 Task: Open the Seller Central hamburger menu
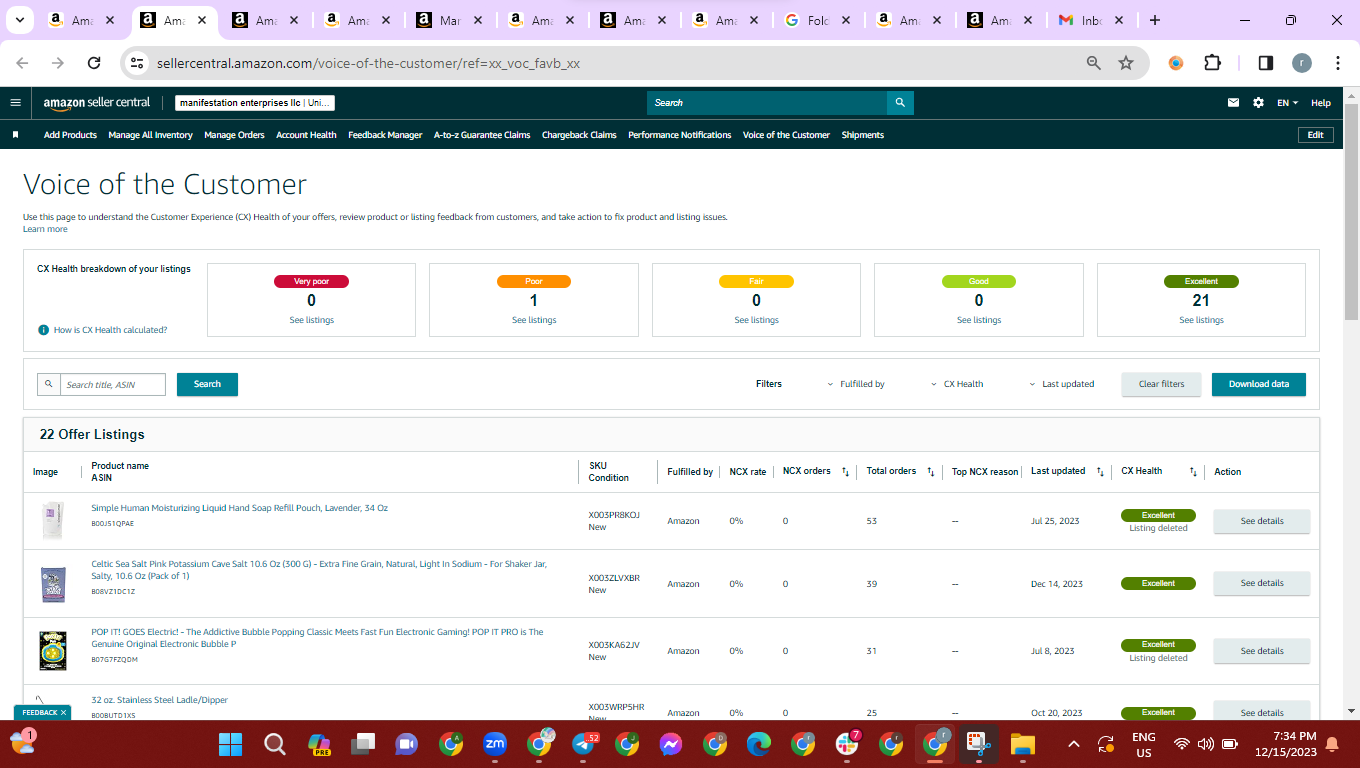[x=15, y=102]
